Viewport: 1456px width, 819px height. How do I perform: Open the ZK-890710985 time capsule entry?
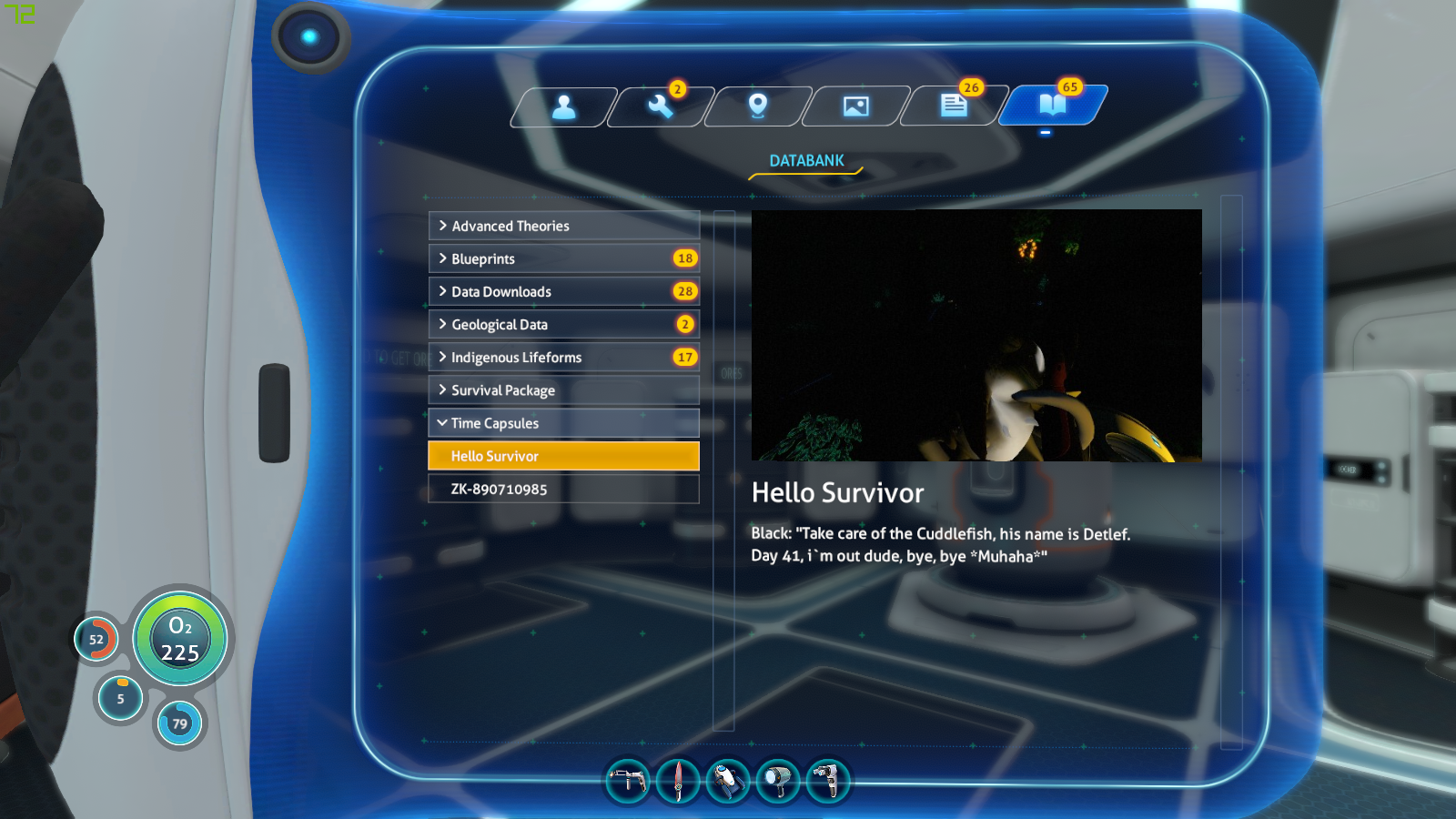coord(564,489)
